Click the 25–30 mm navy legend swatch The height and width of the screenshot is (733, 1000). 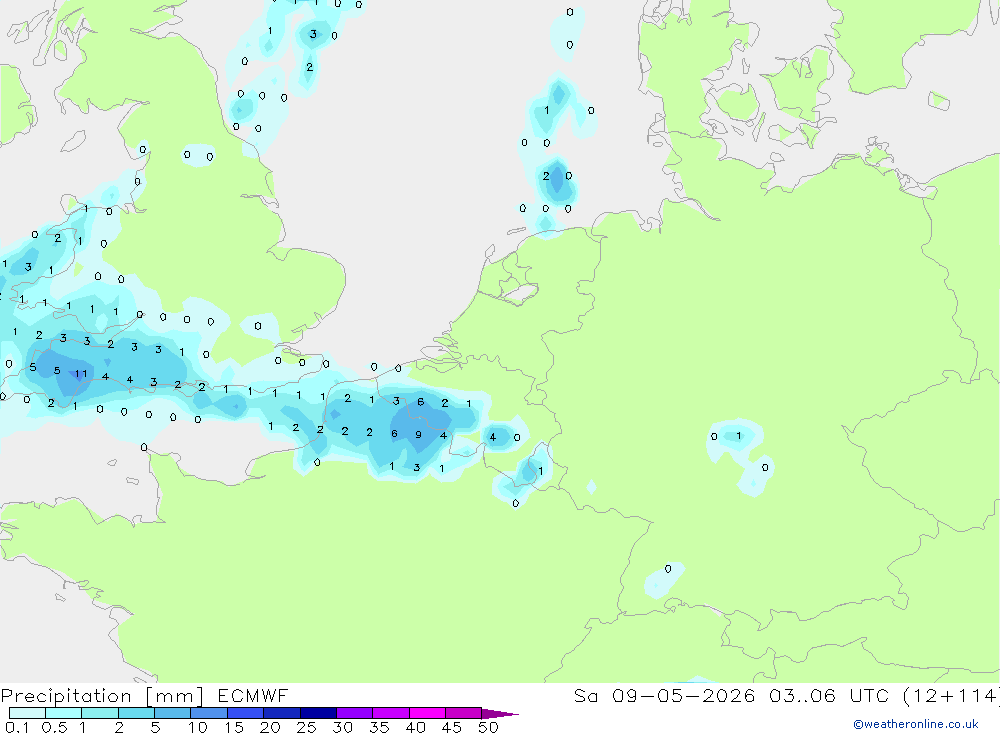[318, 713]
